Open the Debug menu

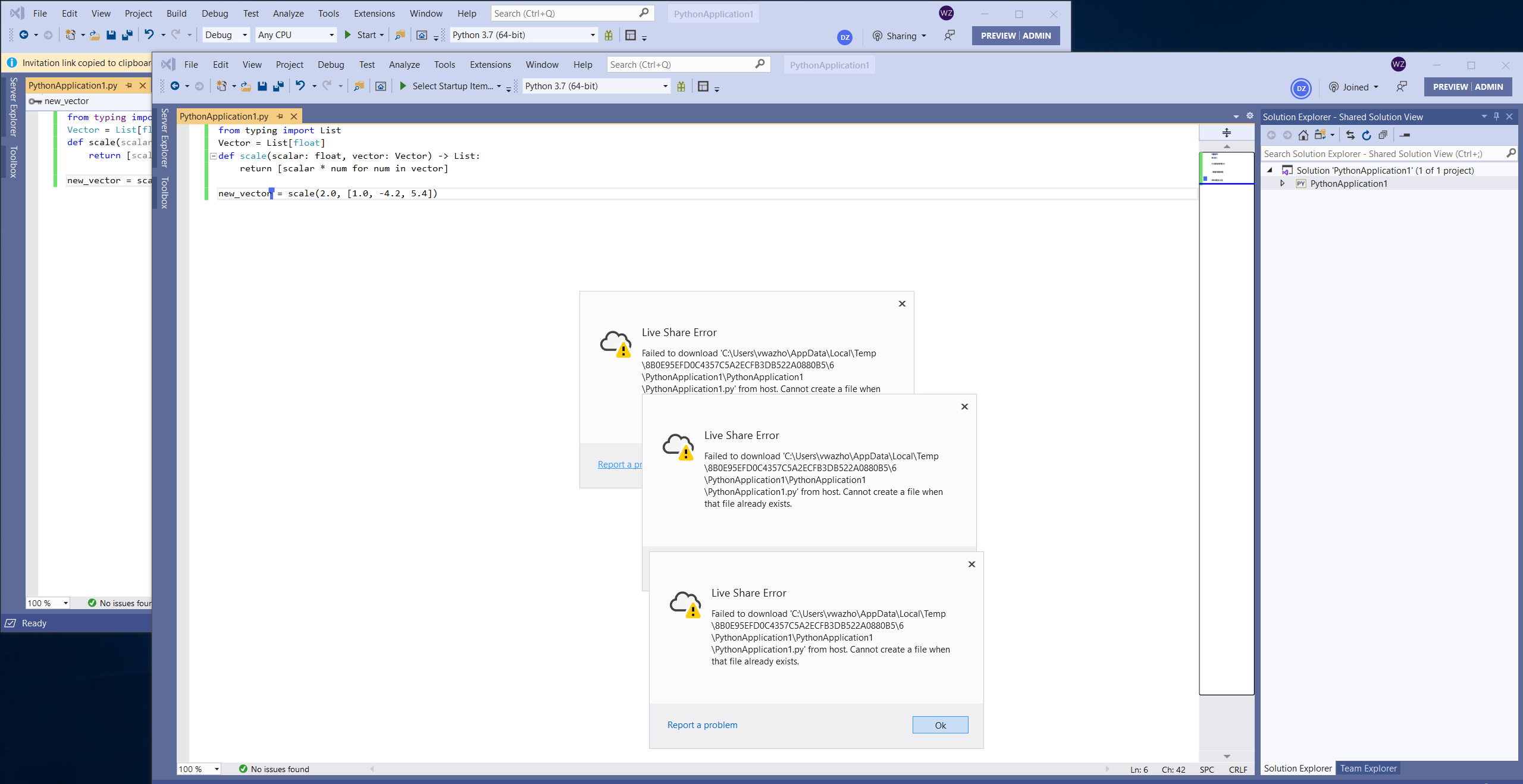[331, 64]
